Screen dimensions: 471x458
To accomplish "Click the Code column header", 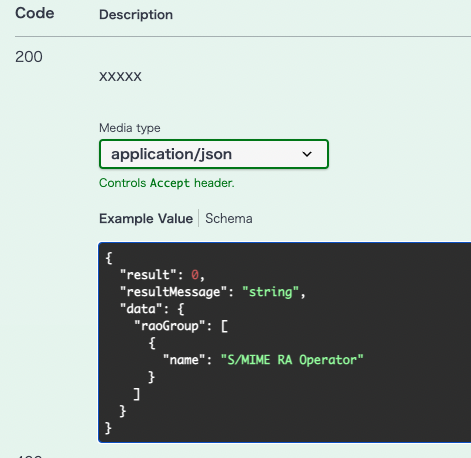I will coord(35,13).
